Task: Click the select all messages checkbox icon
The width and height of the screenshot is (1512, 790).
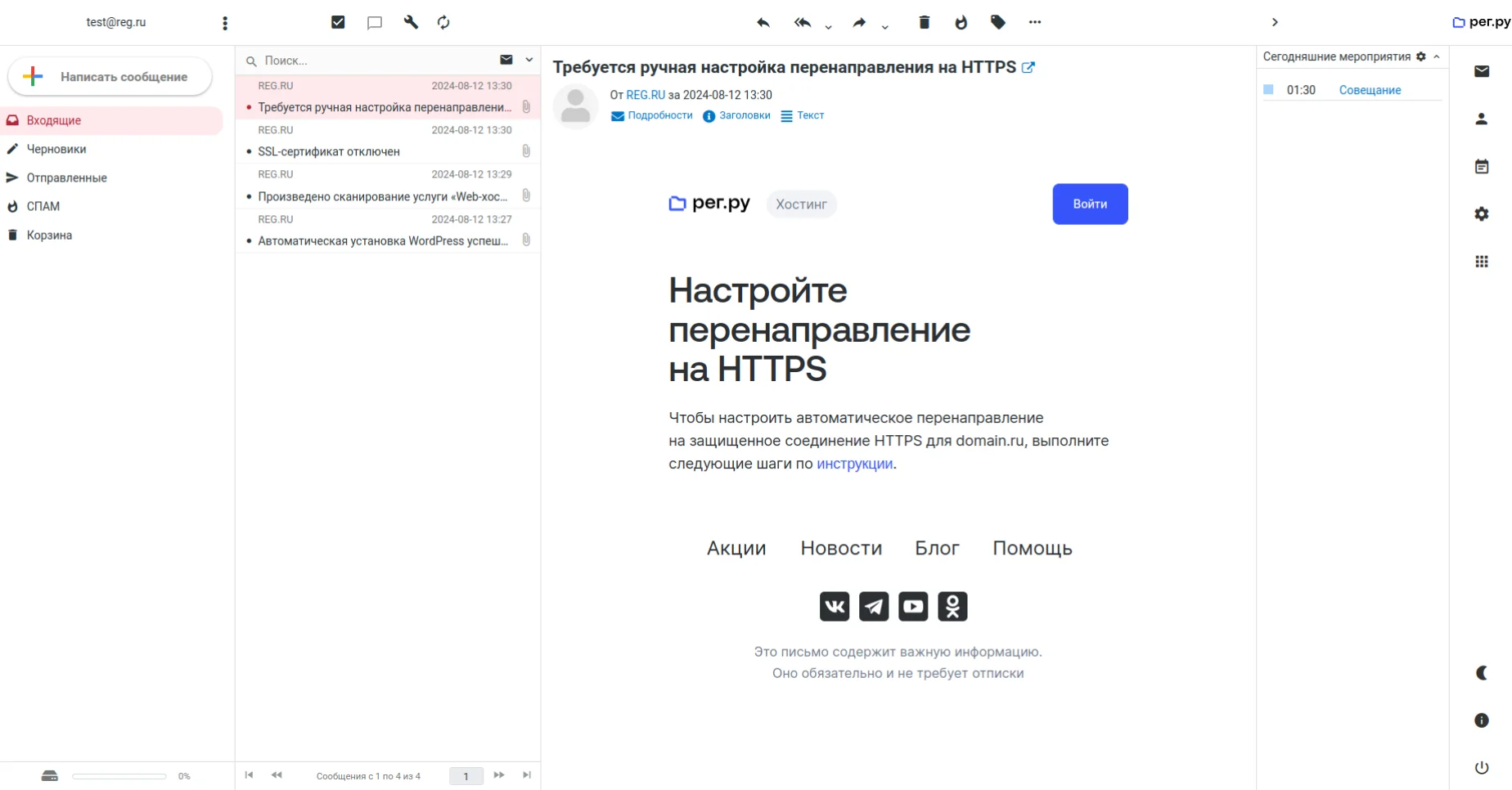Action: (338, 22)
